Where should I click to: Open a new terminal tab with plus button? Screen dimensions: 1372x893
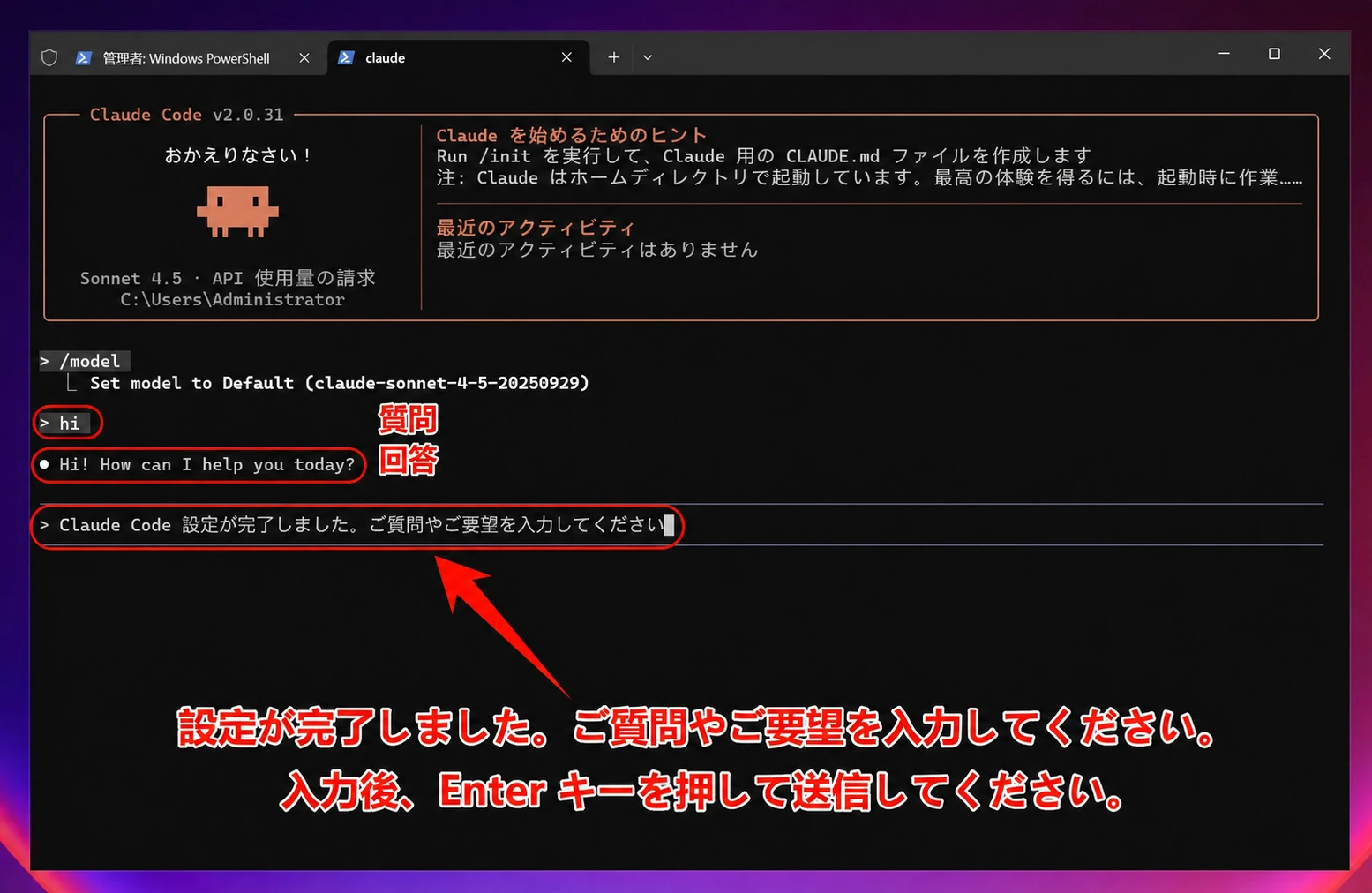pos(614,57)
